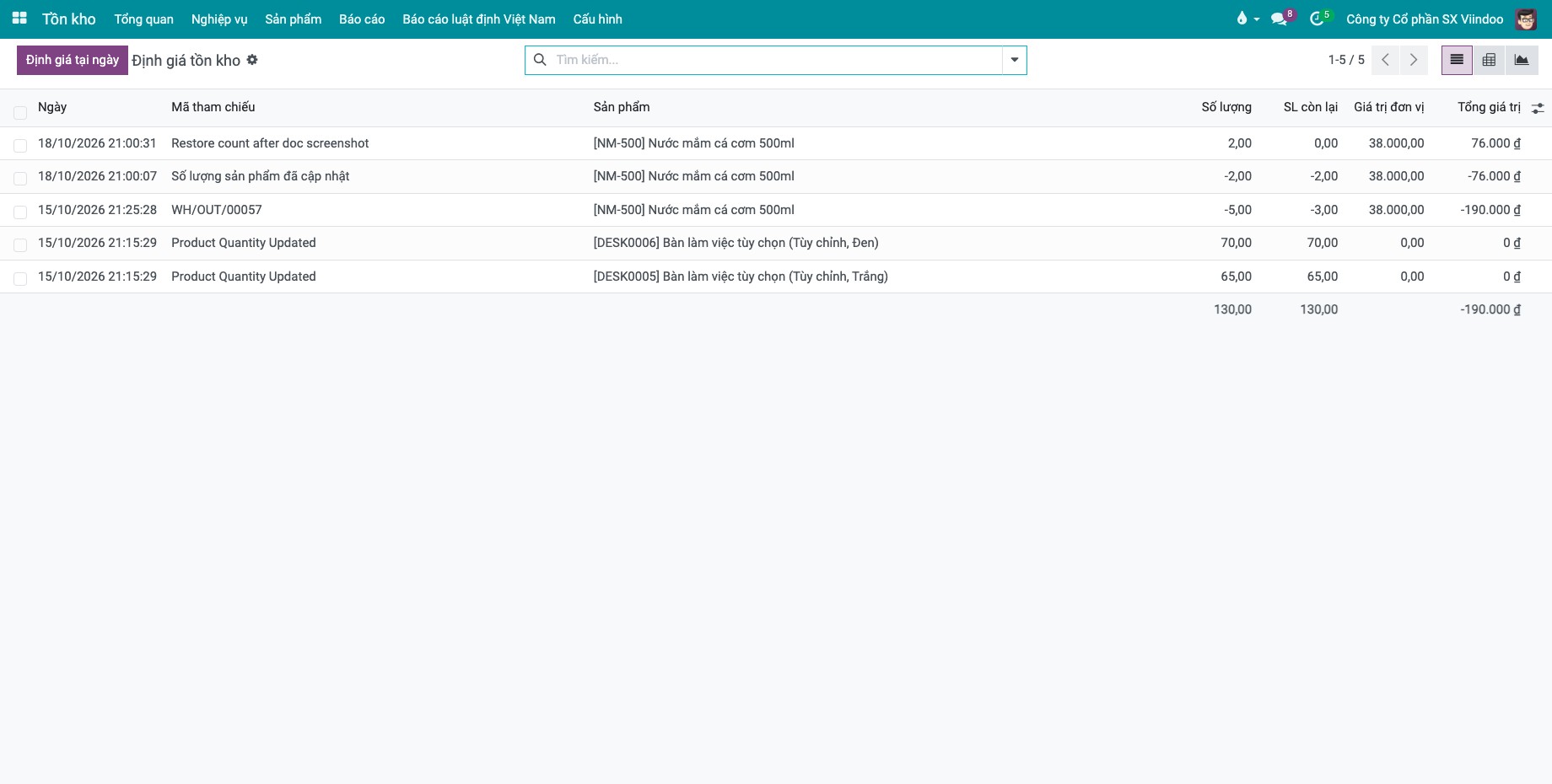Switch to the list view
1552x784 pixels.
(1457, 60)
